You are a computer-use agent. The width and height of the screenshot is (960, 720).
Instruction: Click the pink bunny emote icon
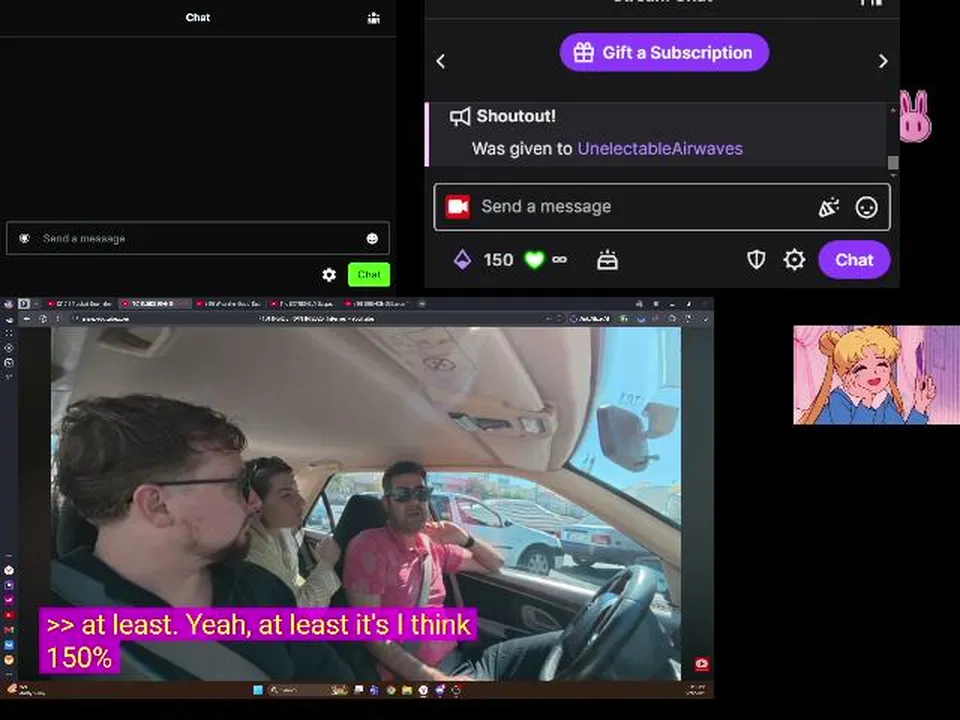(915, 116)
